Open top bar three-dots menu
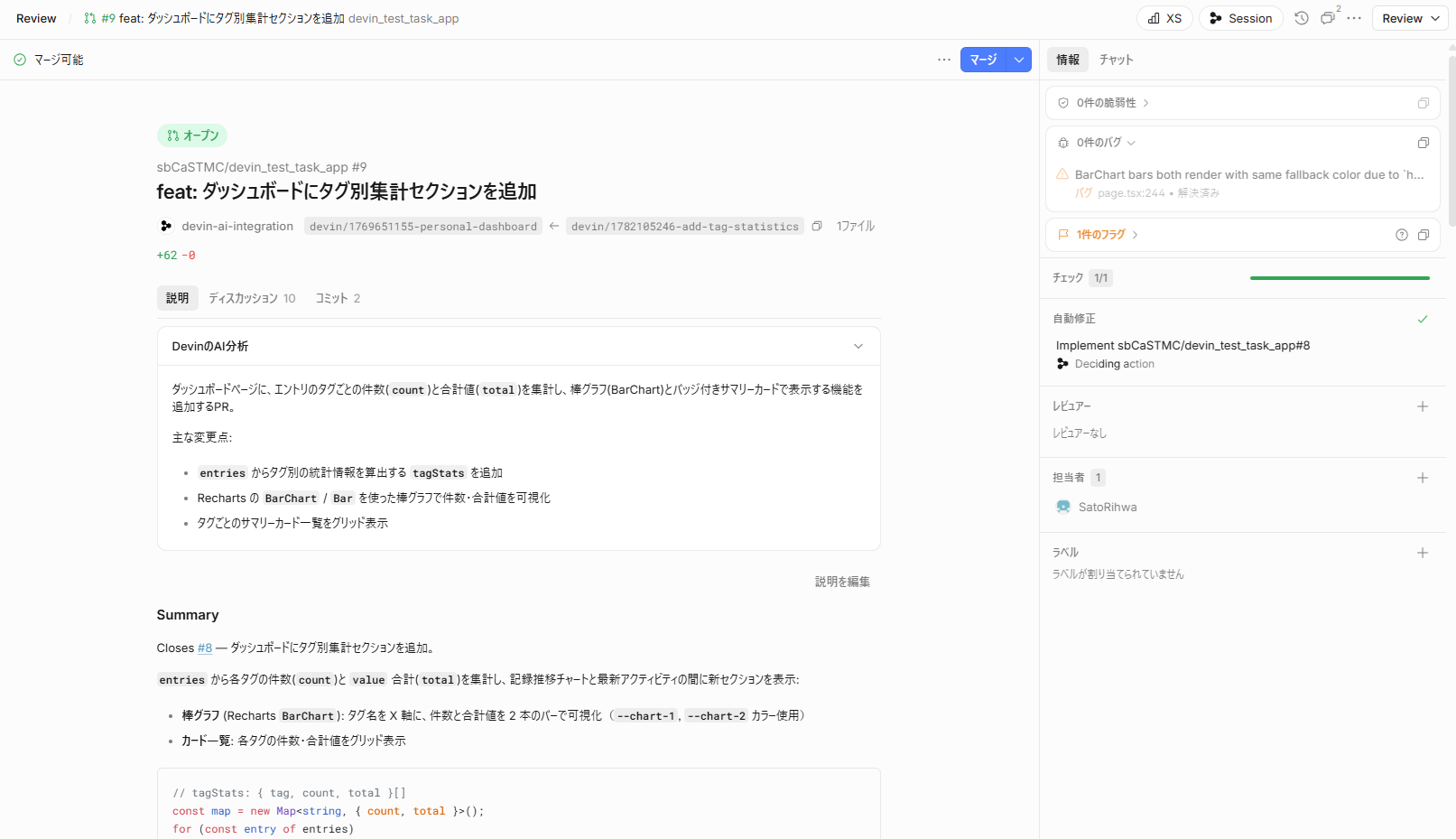The width and height of the screenshot is (1456, 839). click(x=1354, y=18)
